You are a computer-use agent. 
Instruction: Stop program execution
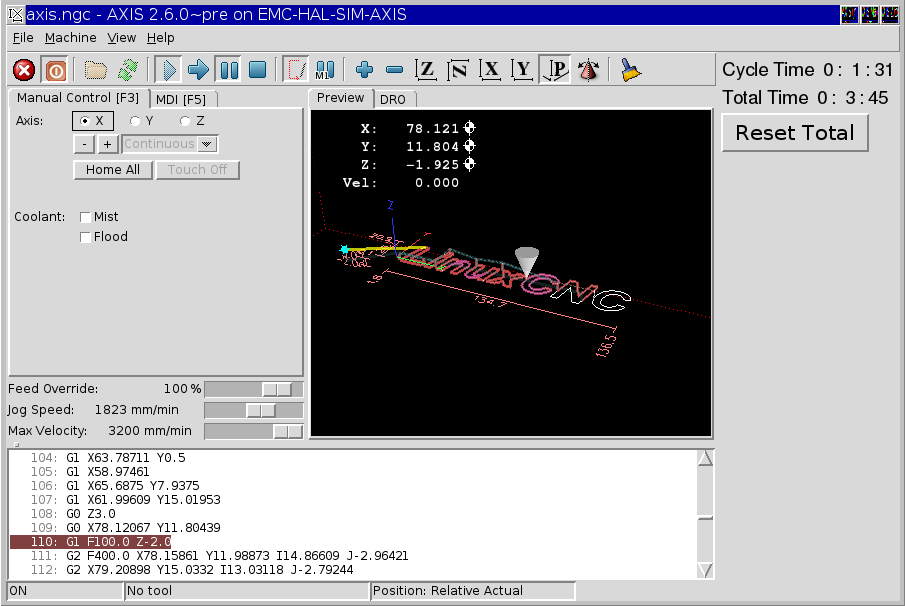(257, 70)
